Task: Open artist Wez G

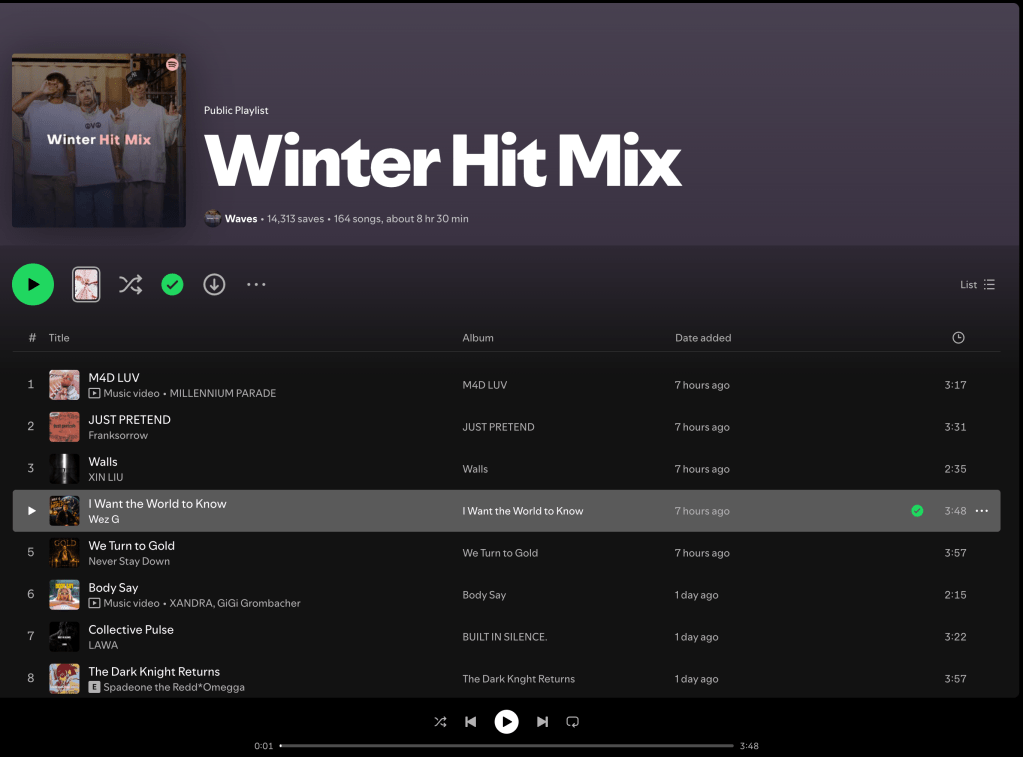Action: click(x=104, y=519)
